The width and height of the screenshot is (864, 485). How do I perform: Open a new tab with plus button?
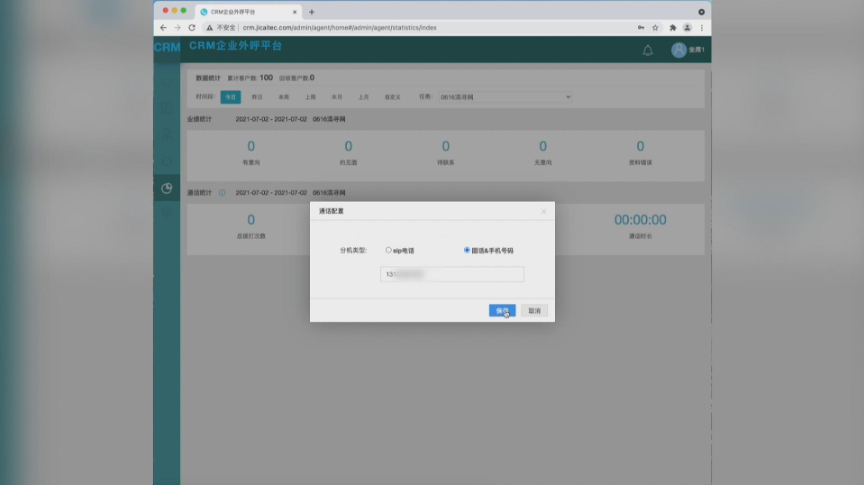[x=311, y=12]
